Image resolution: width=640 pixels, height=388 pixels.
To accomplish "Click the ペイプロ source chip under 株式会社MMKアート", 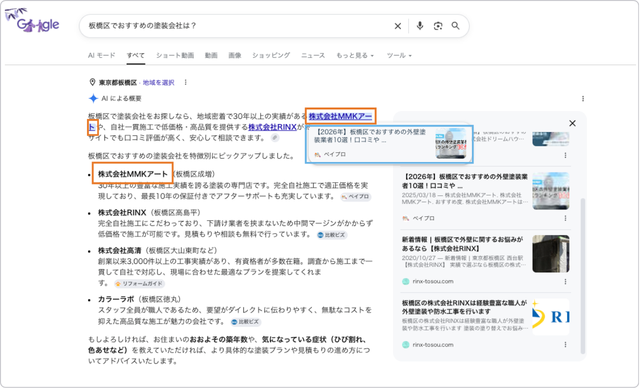I will (x=356, y=197).
